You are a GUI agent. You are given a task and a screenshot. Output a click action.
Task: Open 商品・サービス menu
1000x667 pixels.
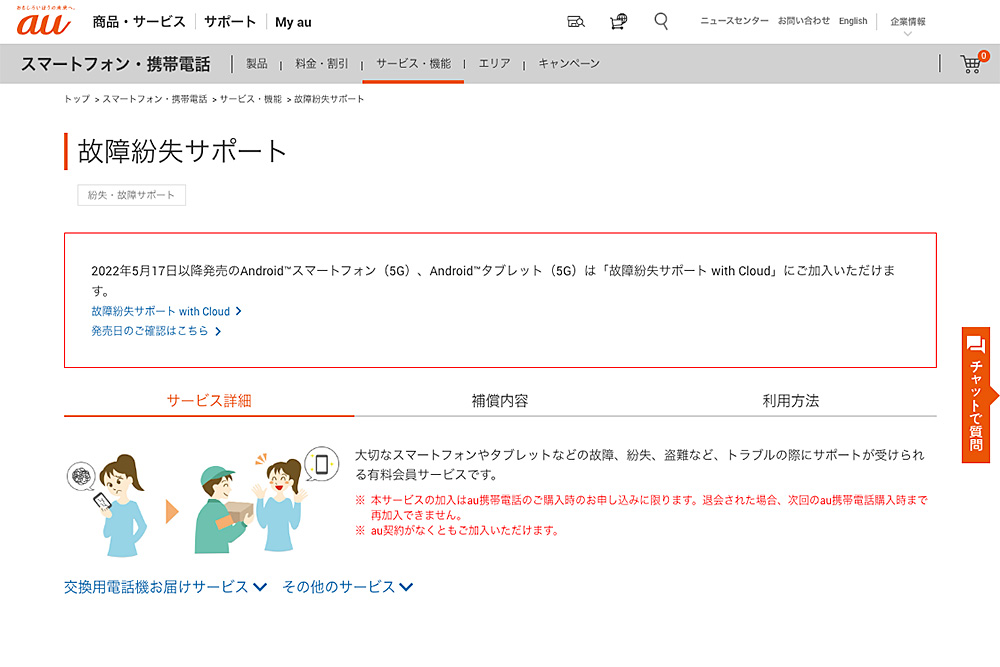tap(139, 22)
